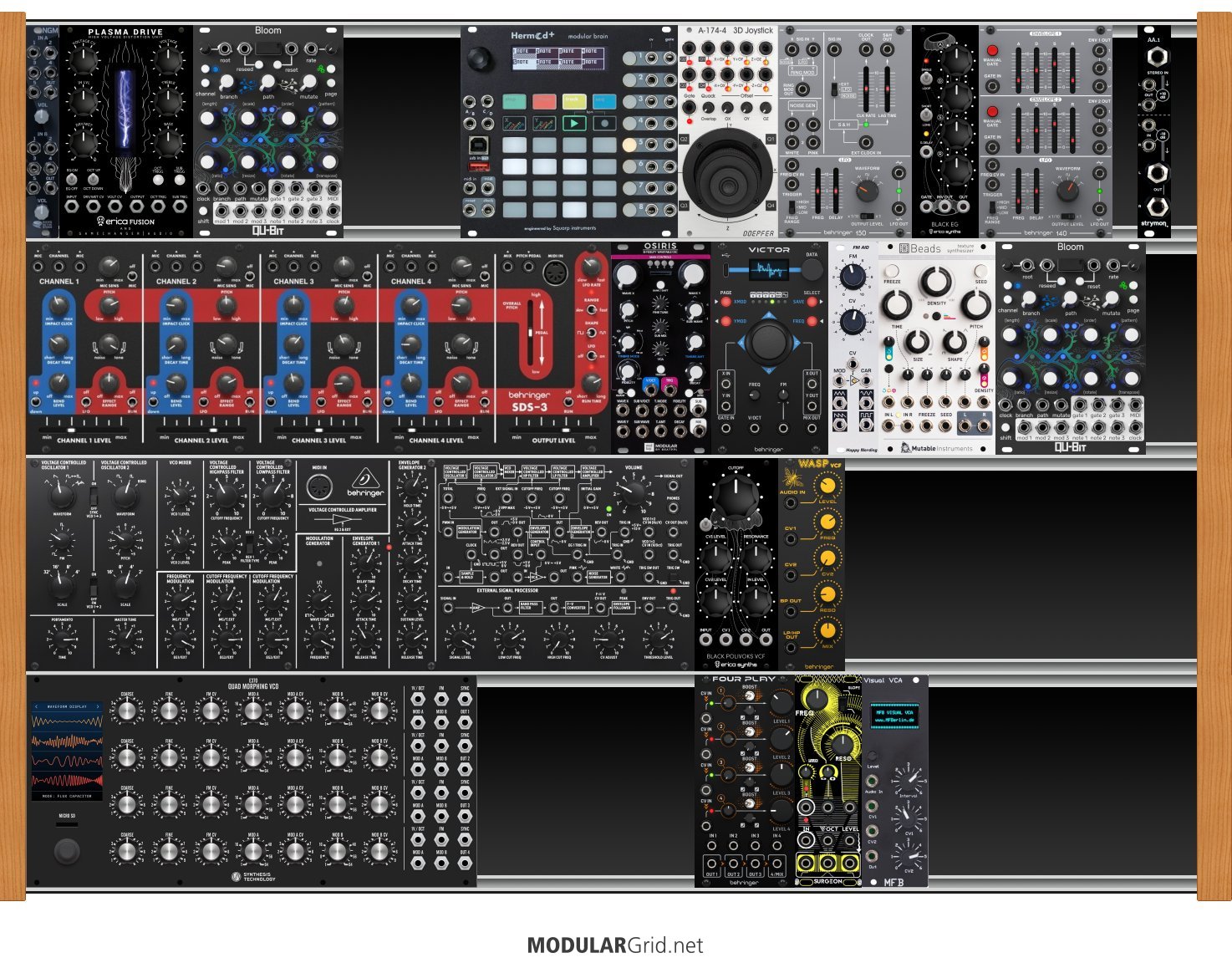Click the FM knob on FM Aid
The width and height of the screenshot is (1232, 963).
853,278
